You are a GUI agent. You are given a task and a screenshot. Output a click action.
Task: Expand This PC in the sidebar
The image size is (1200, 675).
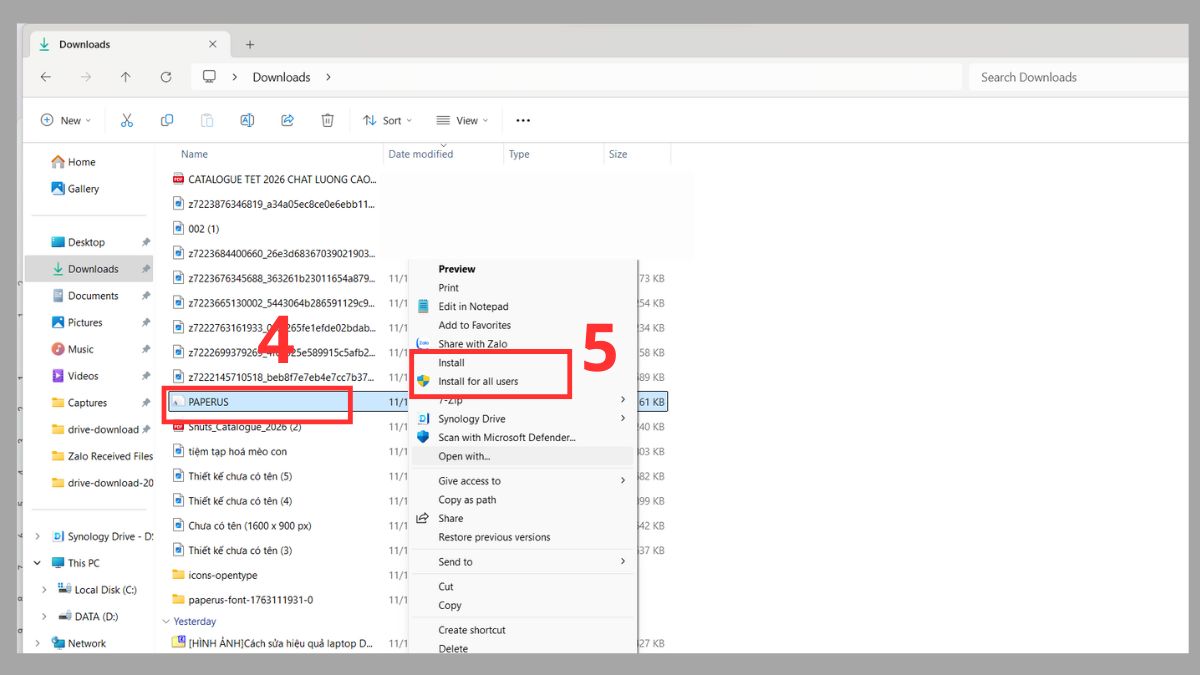click(x=37, y=562)
